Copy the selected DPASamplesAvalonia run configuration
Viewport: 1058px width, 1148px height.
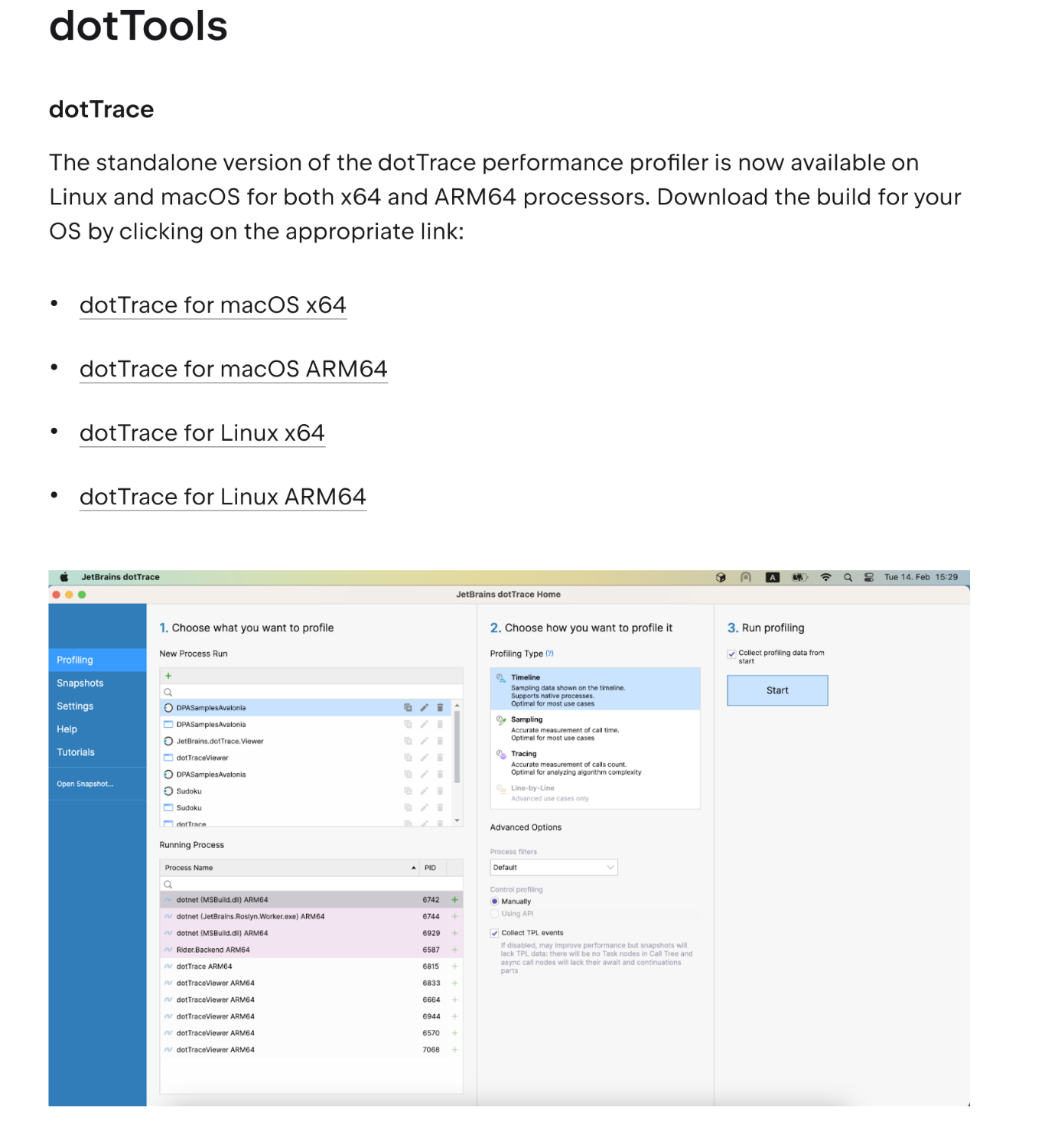[x=408, y=708]
